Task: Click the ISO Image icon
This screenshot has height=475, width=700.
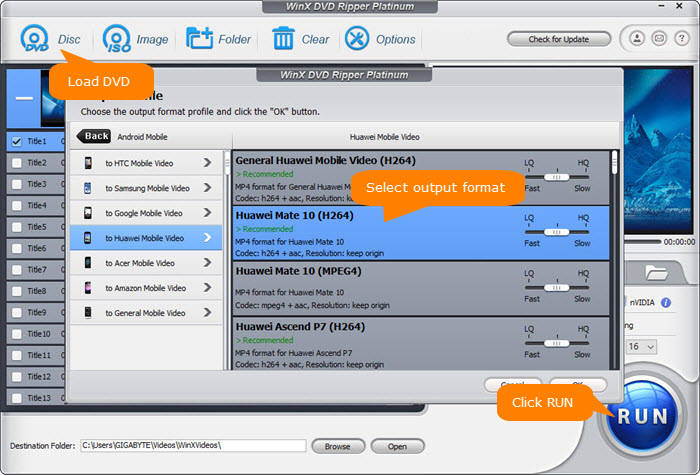Action: [117, 38]
